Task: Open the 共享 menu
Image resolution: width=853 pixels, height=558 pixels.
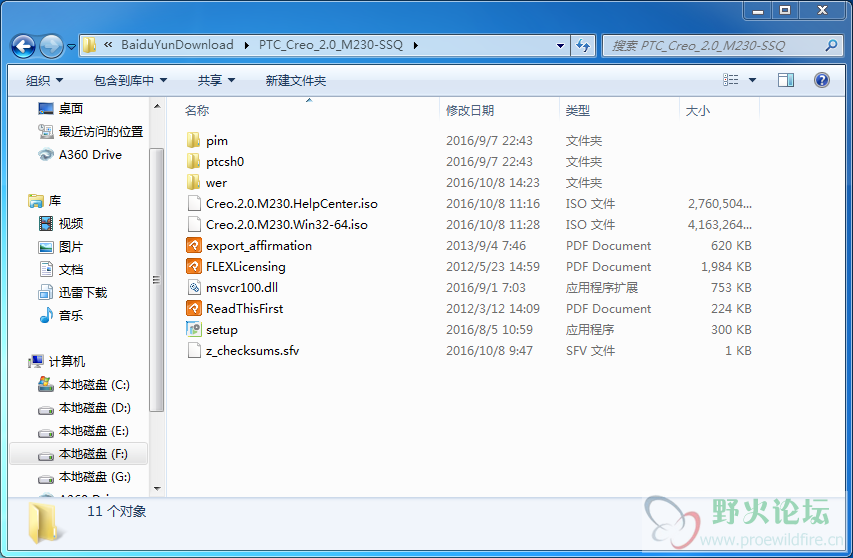Action: (x=216, y=80)
